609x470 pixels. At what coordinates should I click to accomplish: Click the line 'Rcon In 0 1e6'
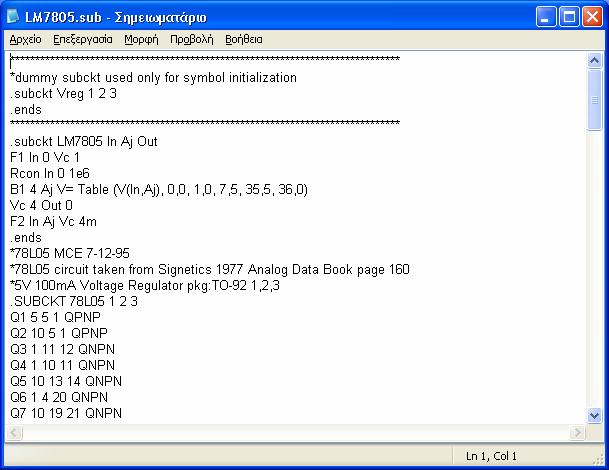(50, 173)
